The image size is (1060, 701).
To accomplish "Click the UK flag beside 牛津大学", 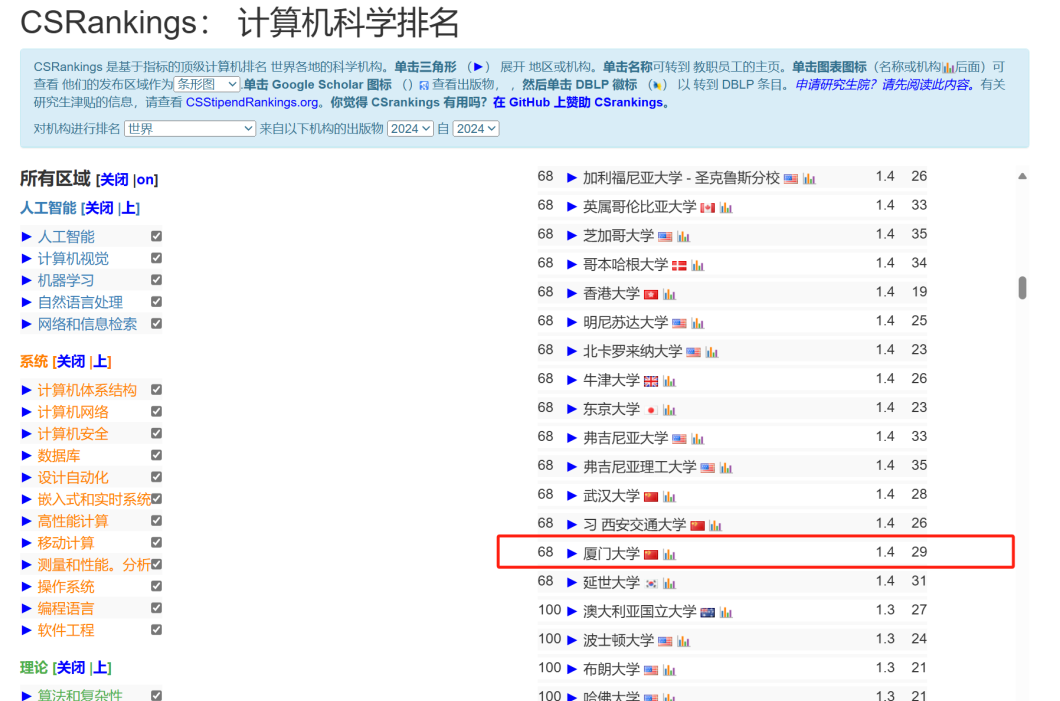I will [651, 381].
